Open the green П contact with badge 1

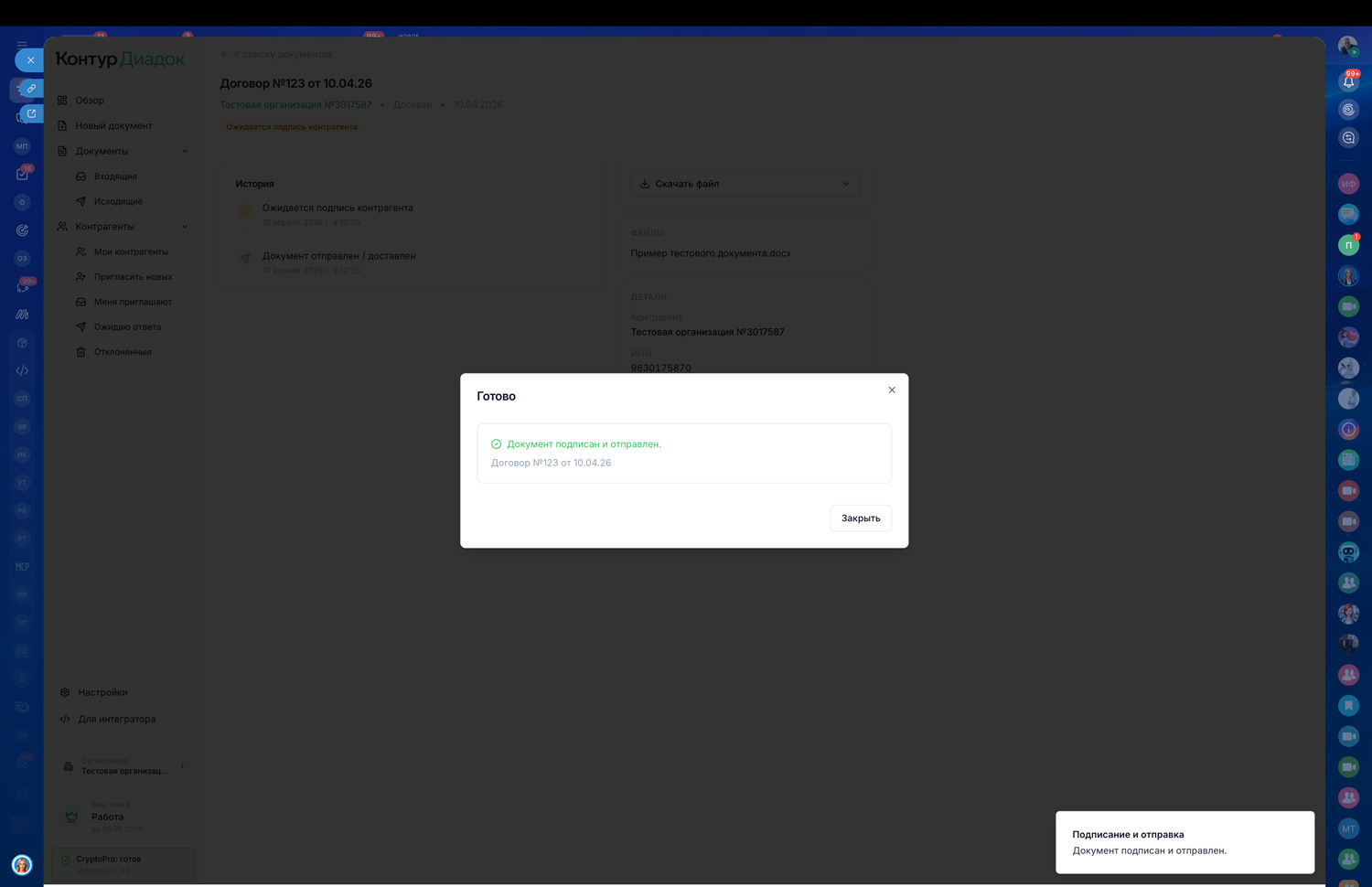(x=1348, y=245)
